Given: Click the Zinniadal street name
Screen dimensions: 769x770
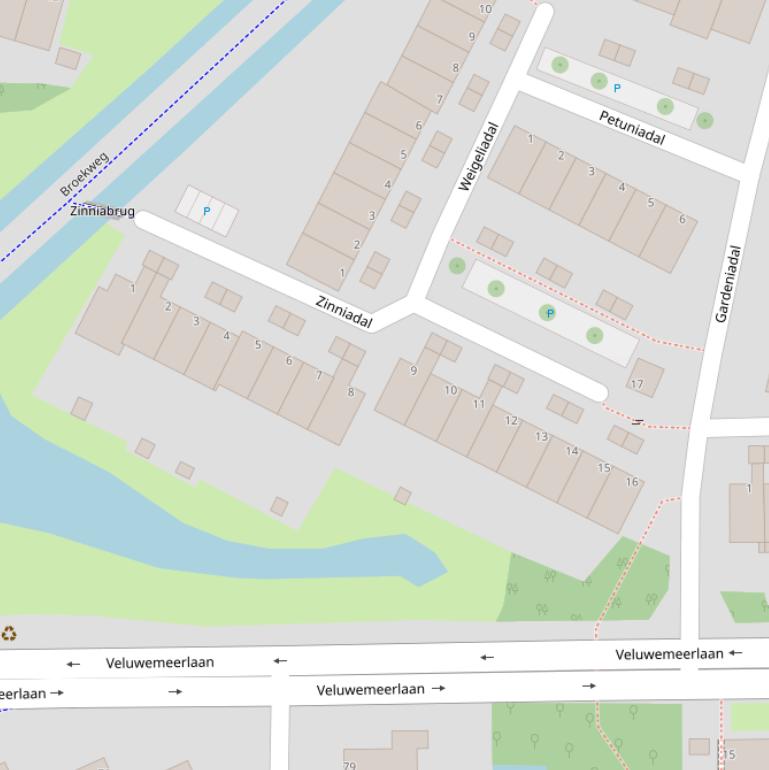Looking at the screenshot, I should (x=344, y=312).
